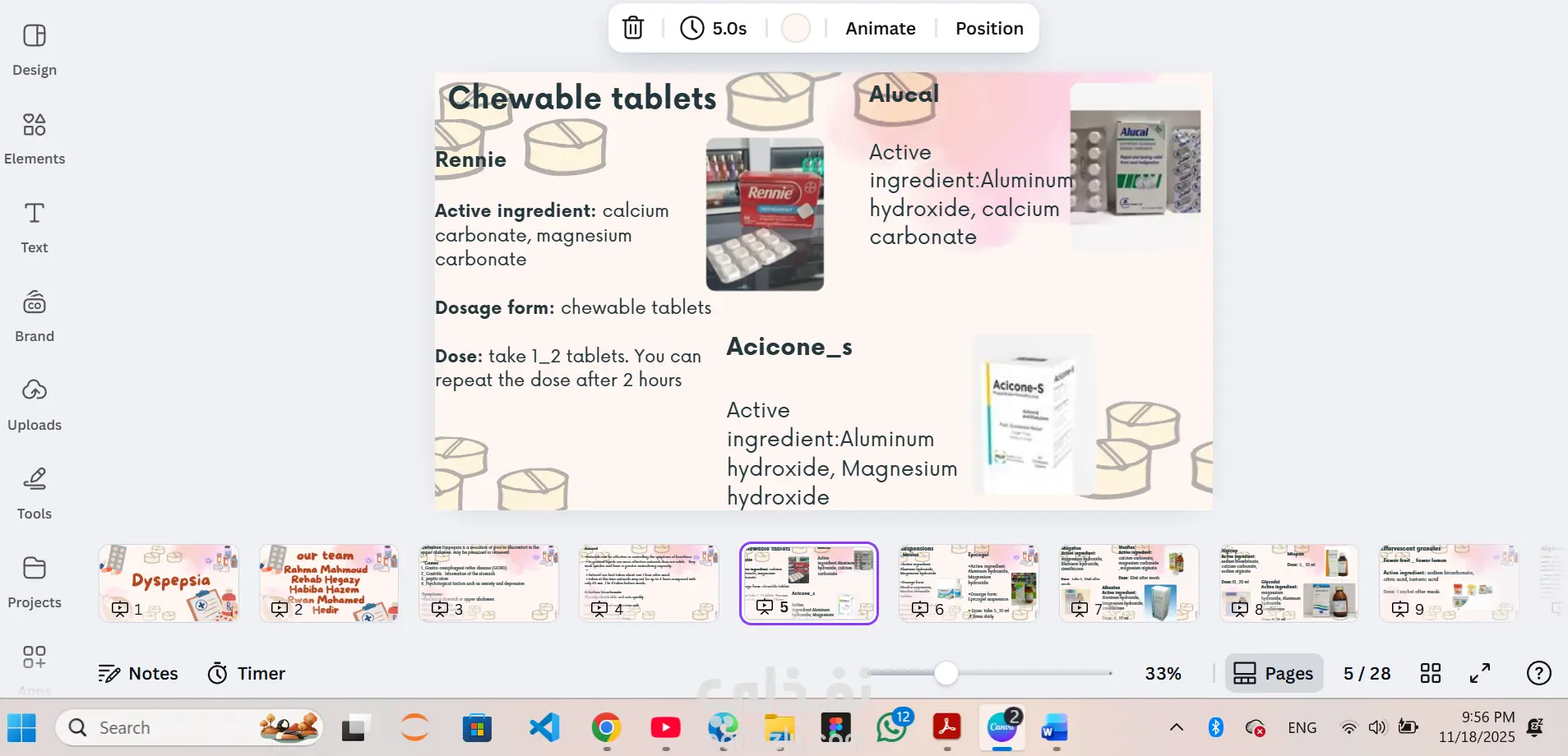This screenshot has height=756, width=1568.
Task: Select the page 8 thumbnail
Action: pos(1288,583)
